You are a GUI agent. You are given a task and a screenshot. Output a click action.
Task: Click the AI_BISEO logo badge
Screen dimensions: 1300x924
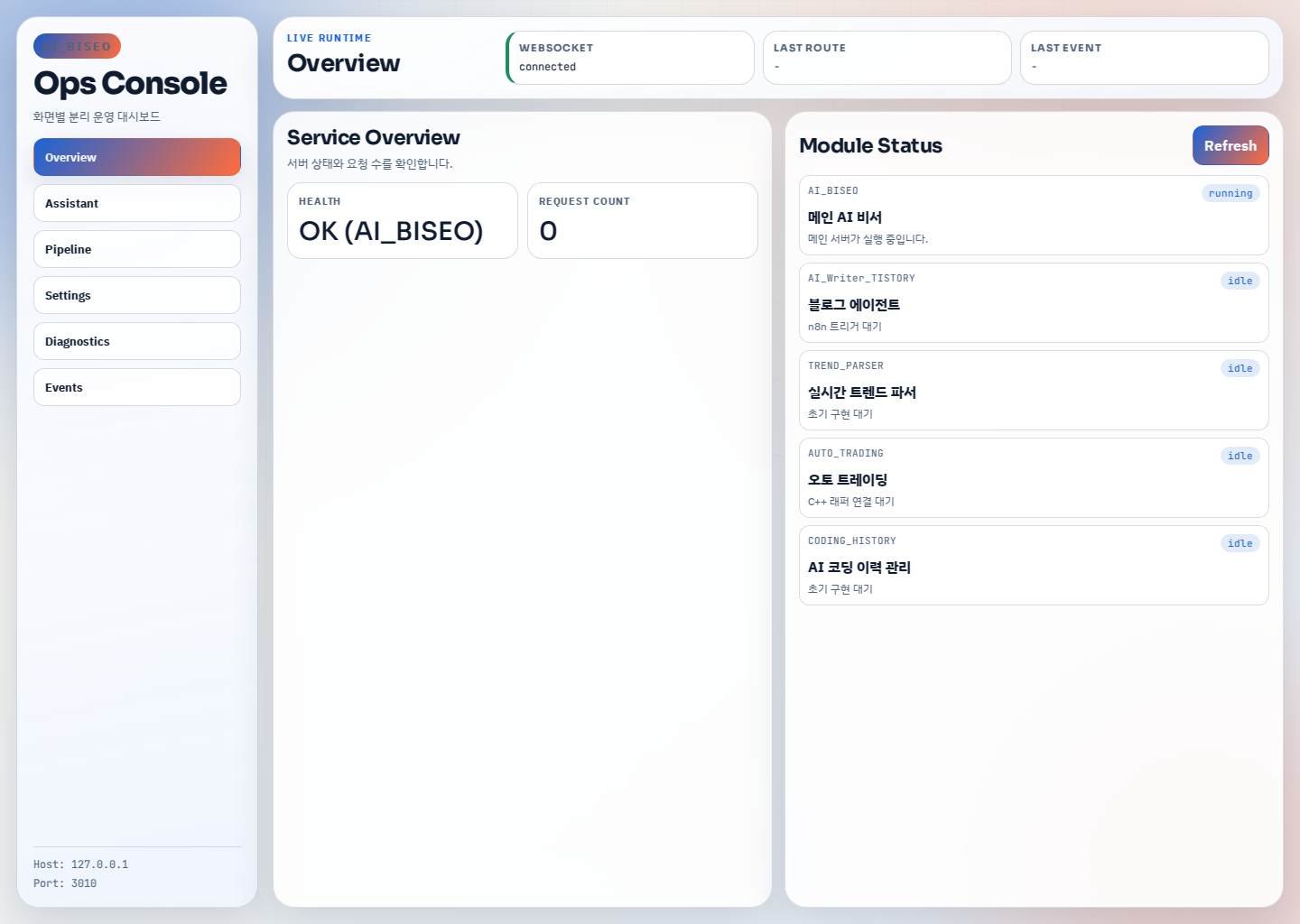coord(77,45)
